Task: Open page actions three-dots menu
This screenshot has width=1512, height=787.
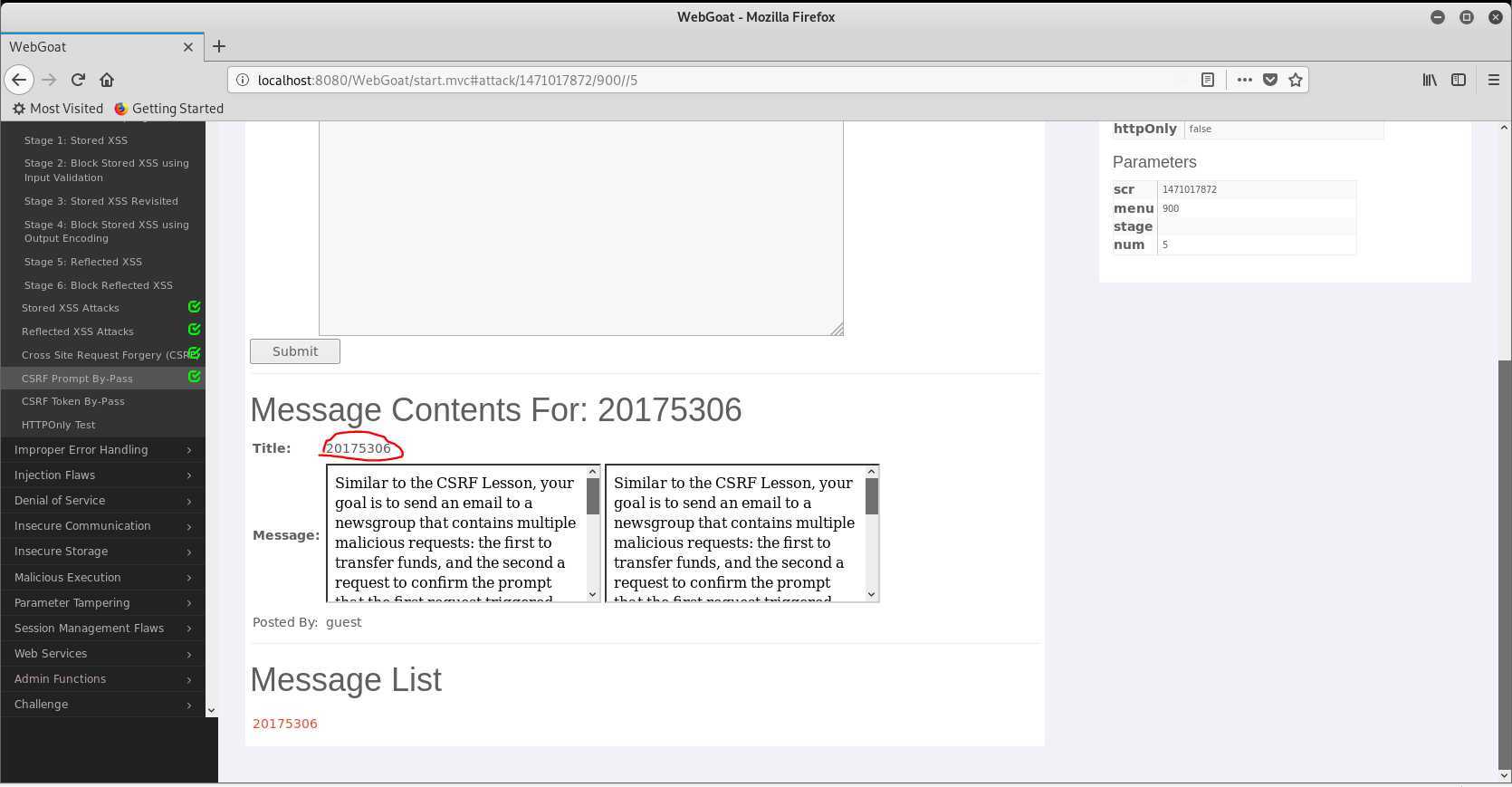Action: click(1245, 80)
